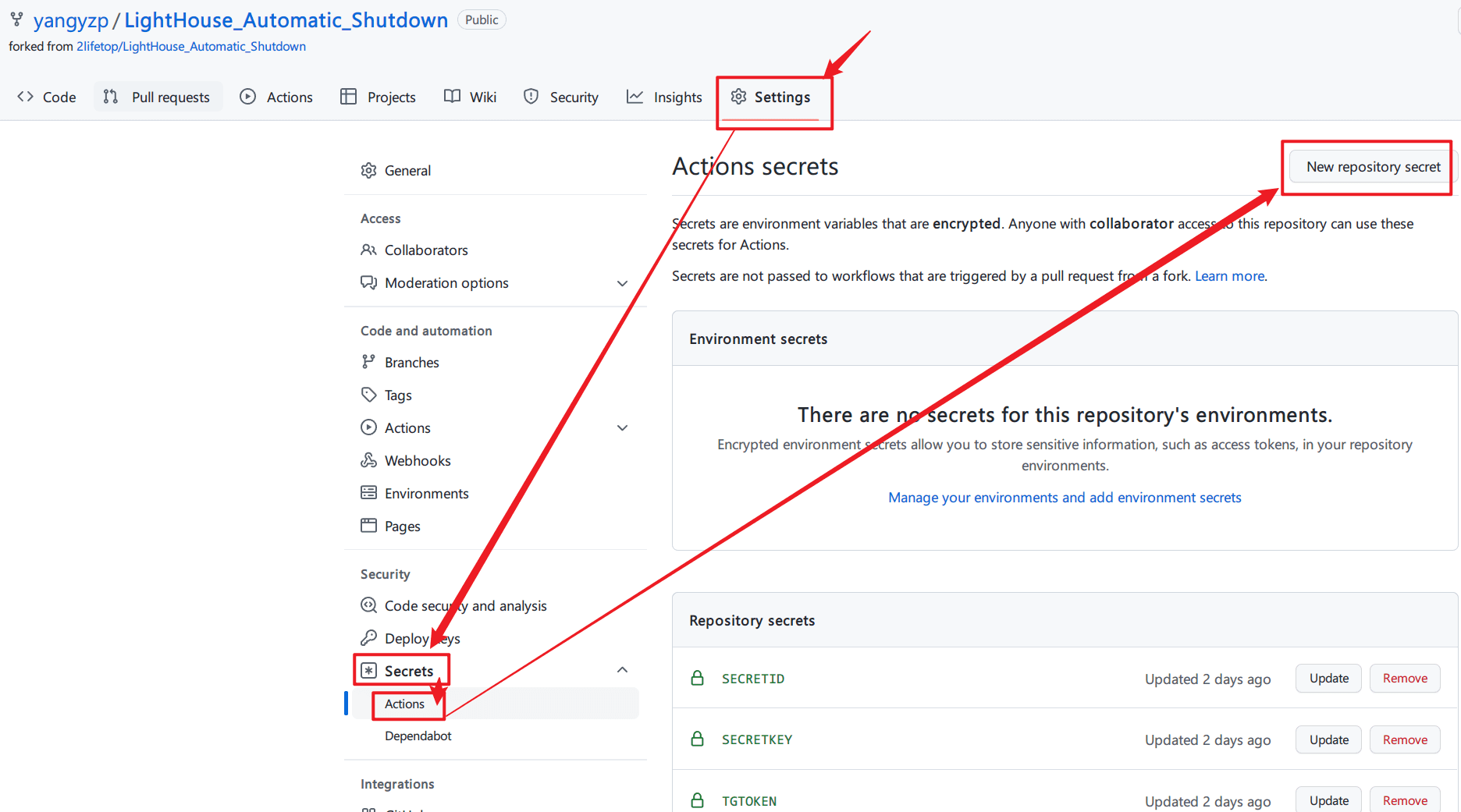
Task: Click the General gear icon in sidebar
Action: click(368, 170)
